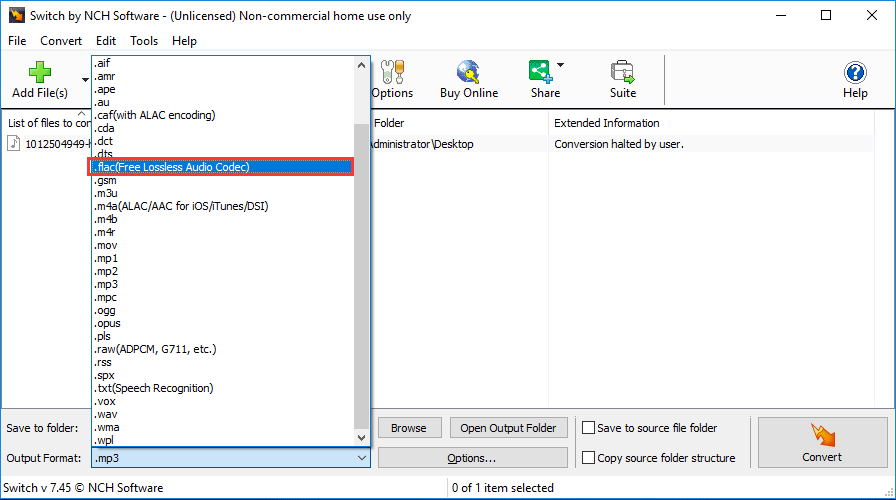Choose .m3u from format list

[x=223, y=193]
